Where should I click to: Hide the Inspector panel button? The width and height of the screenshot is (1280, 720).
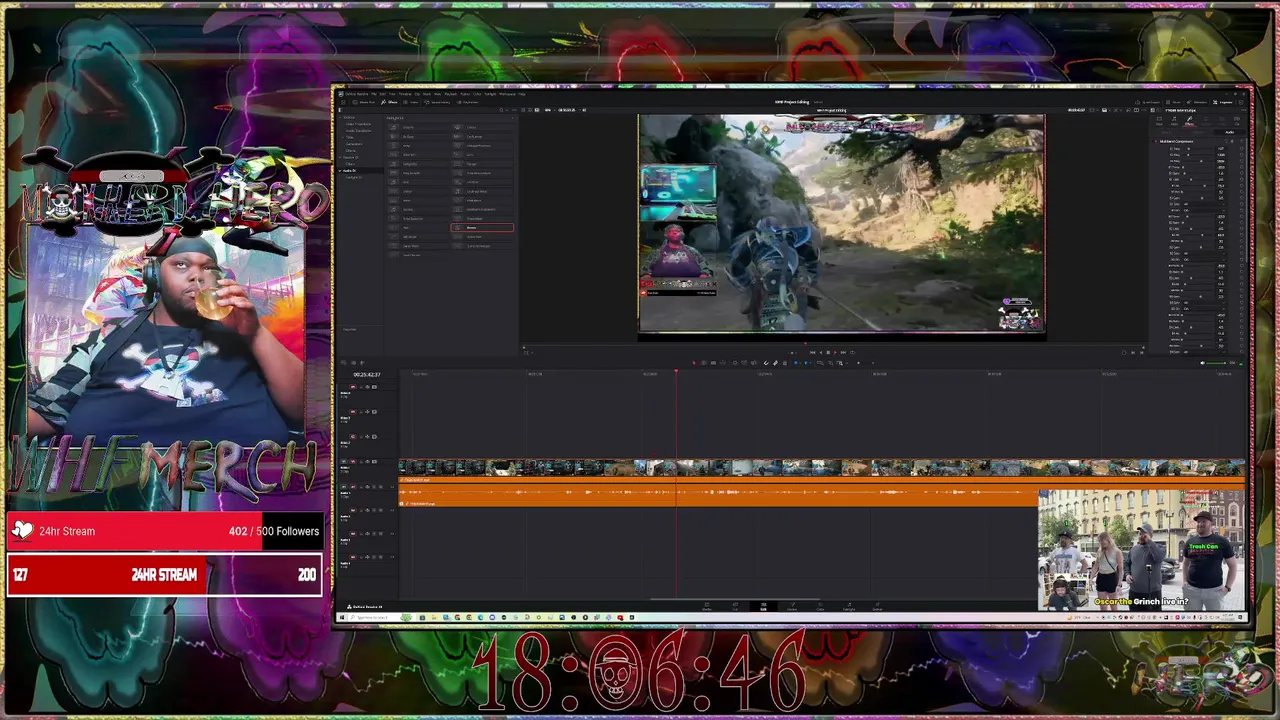1223,102
